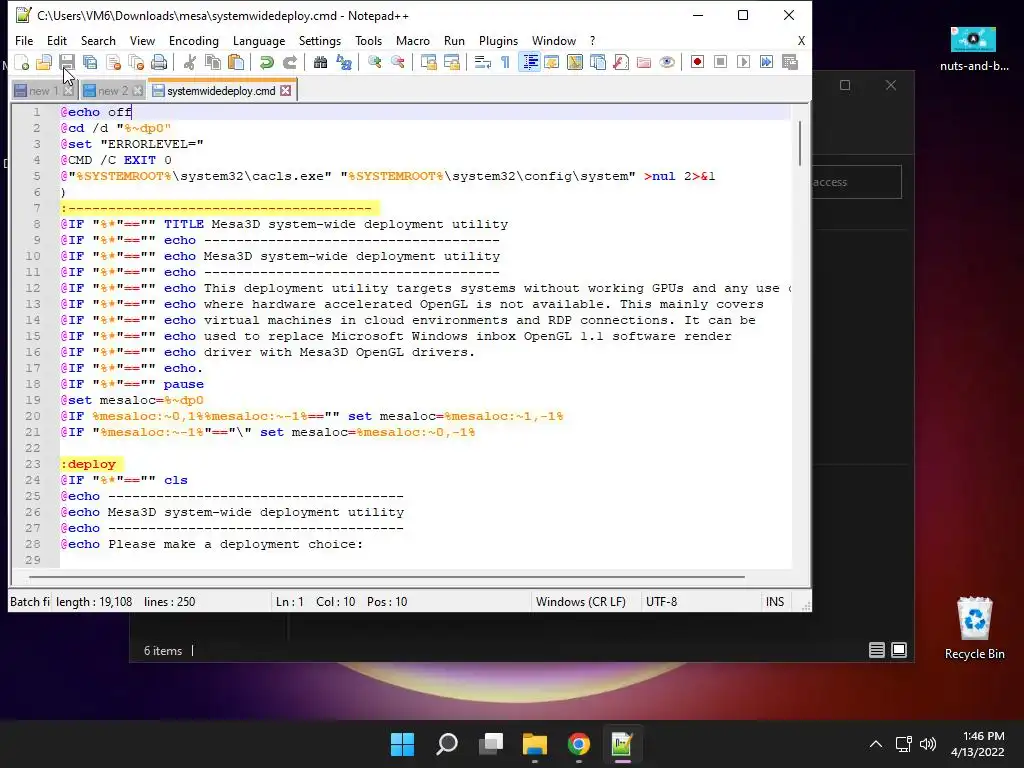
Task: Toggle synchronized vertical scrolling
Action: (428, 62)
